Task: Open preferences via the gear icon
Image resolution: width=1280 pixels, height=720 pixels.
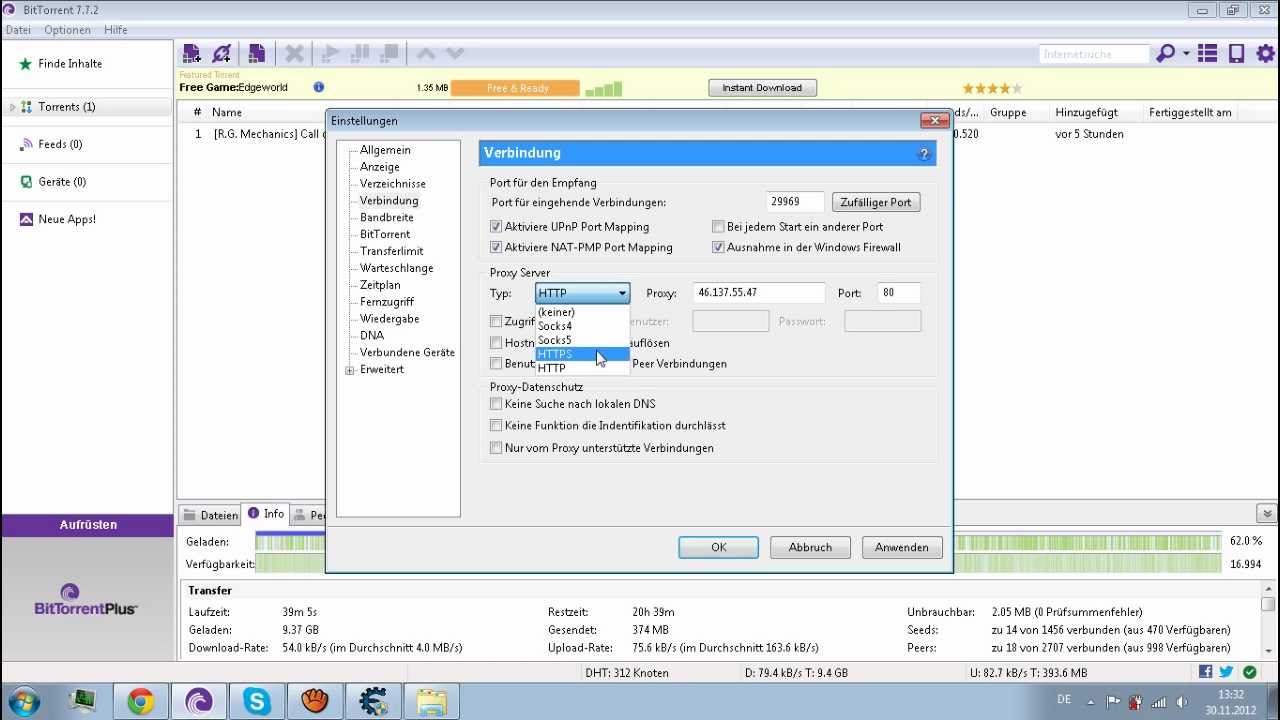Action: [1266, 54]
